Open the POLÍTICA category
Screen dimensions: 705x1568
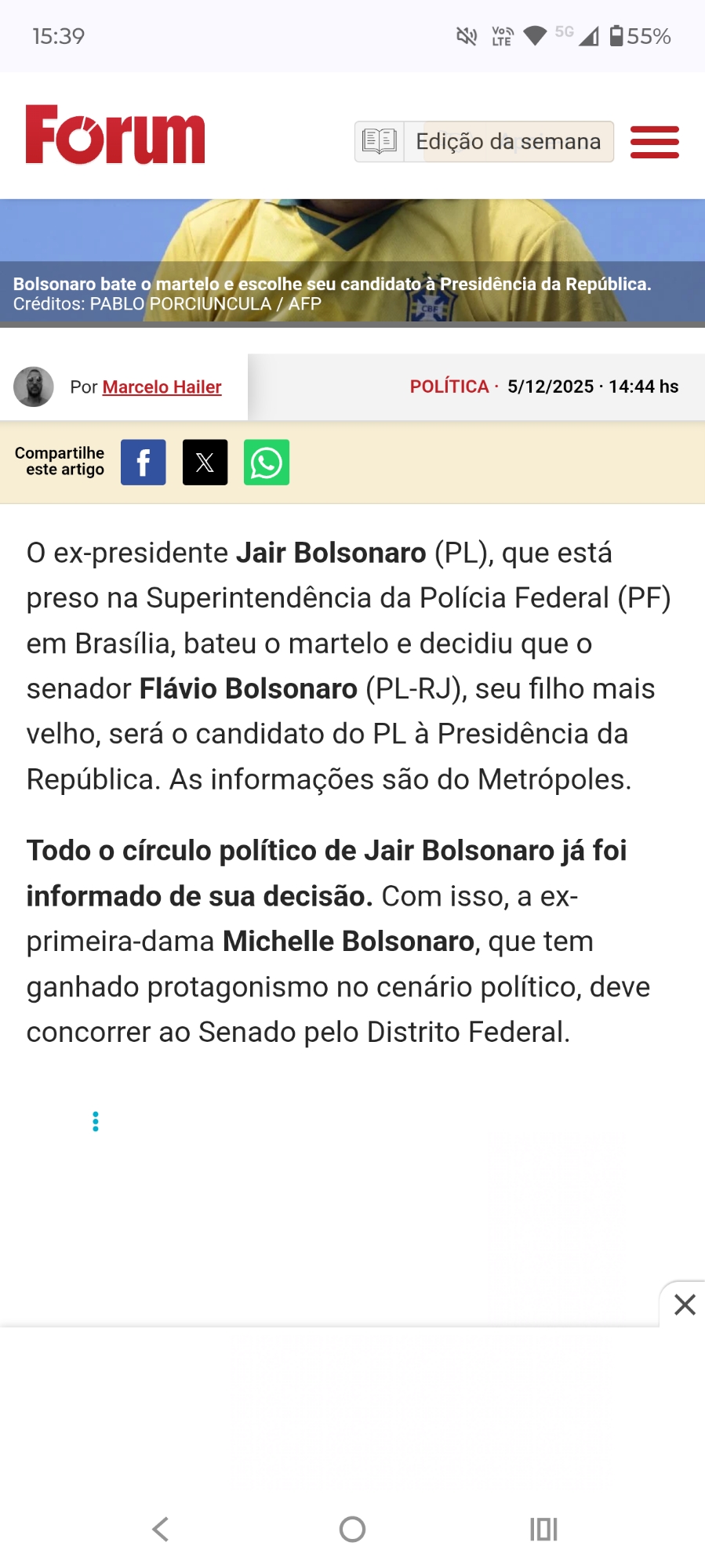(x=449, y=387)
